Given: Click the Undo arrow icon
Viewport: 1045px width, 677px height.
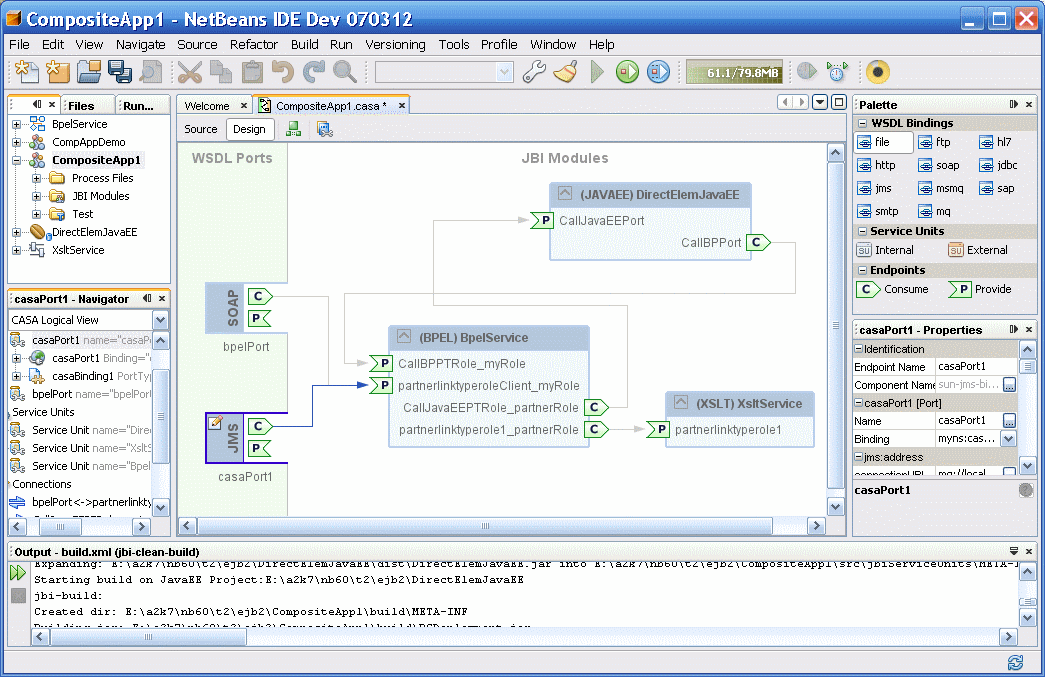Looking at the screenshot, I should (283, 72).
